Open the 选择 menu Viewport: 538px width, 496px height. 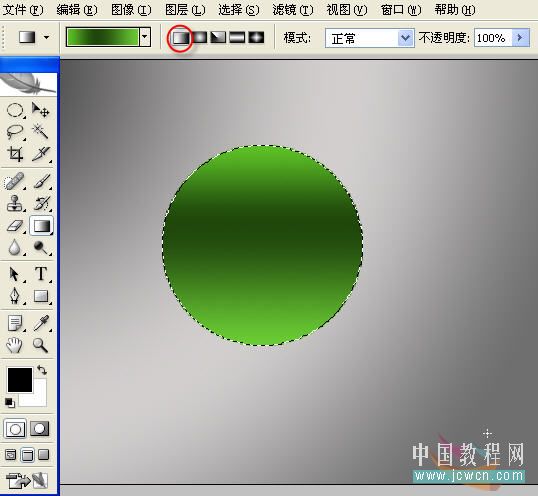239,10
